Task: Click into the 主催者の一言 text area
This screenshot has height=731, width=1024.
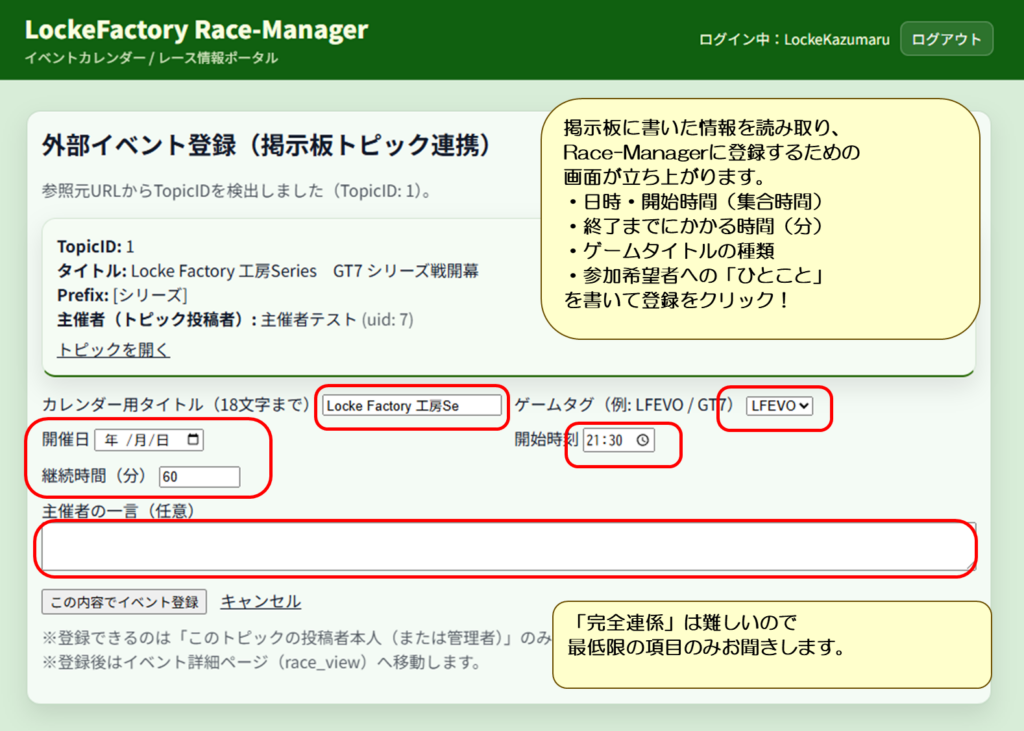Action: click(506, 547)
